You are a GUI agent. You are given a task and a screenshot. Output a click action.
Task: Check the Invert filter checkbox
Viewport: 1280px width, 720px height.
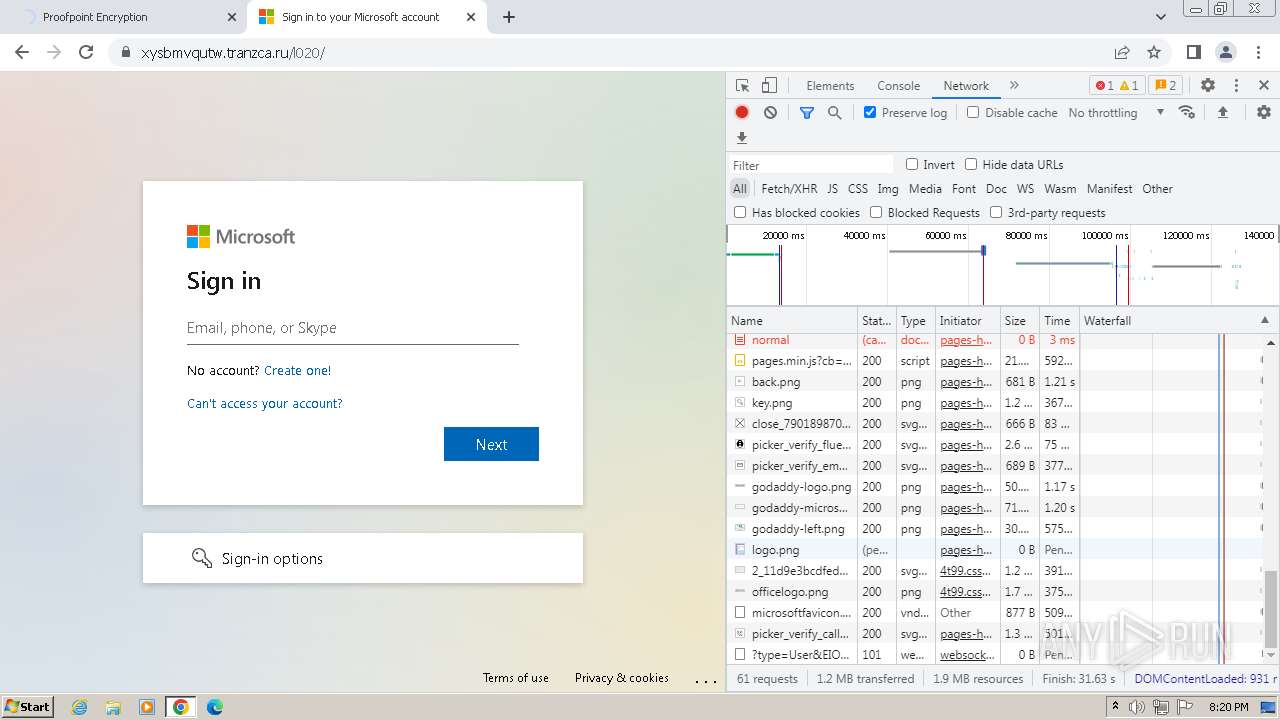[x=912, y=164]
